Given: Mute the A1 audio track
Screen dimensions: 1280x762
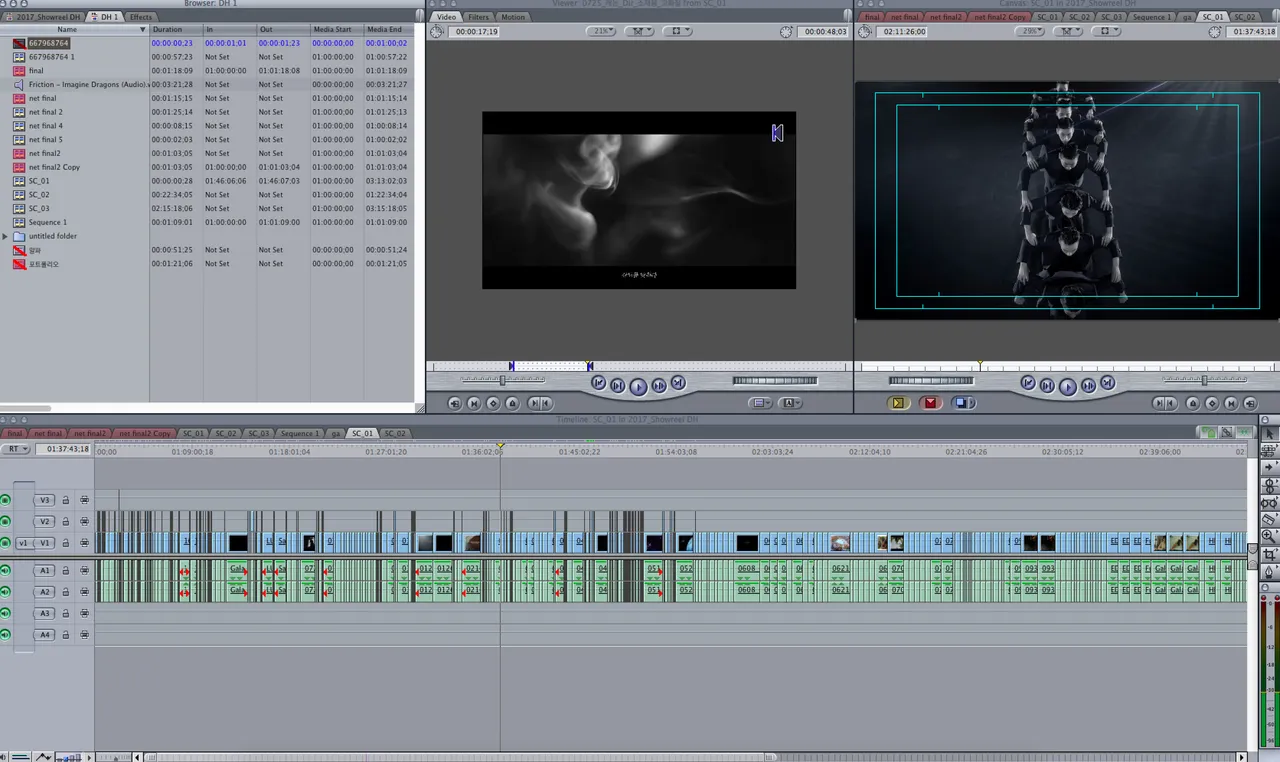Looking at the screenshot, I should click(x=6, y=570).
